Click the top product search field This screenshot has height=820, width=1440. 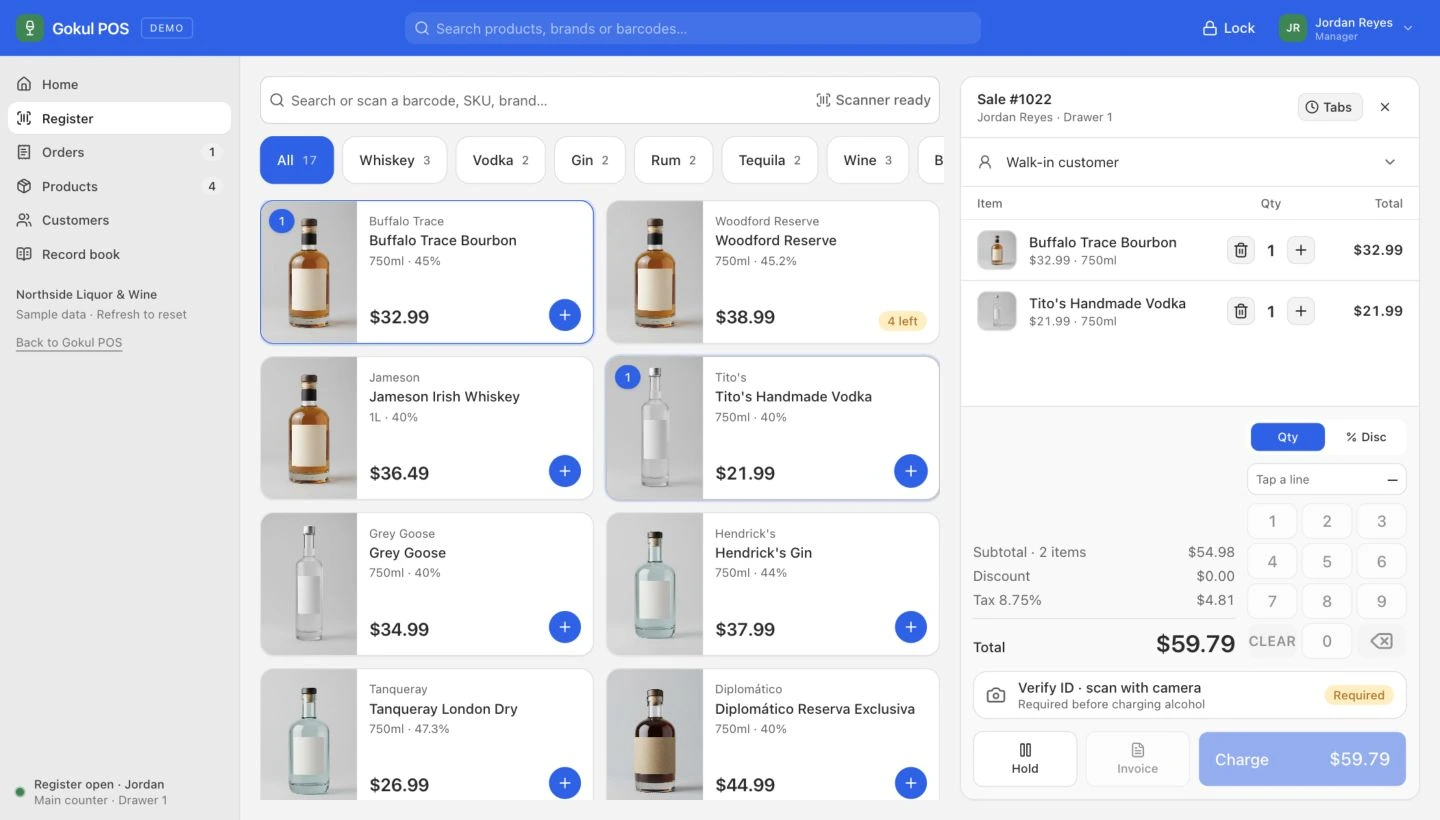click(693, 28)
